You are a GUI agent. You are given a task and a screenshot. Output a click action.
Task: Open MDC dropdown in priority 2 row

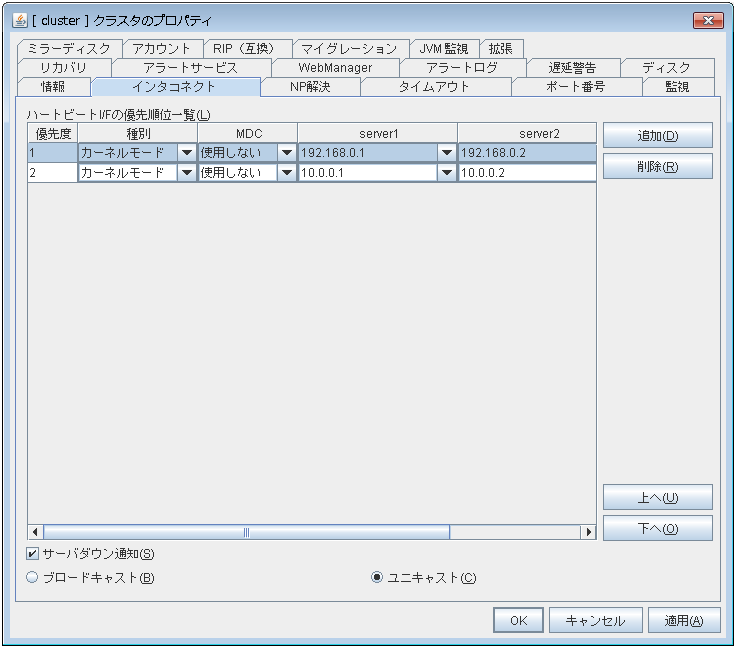click(x=286, y=173)
